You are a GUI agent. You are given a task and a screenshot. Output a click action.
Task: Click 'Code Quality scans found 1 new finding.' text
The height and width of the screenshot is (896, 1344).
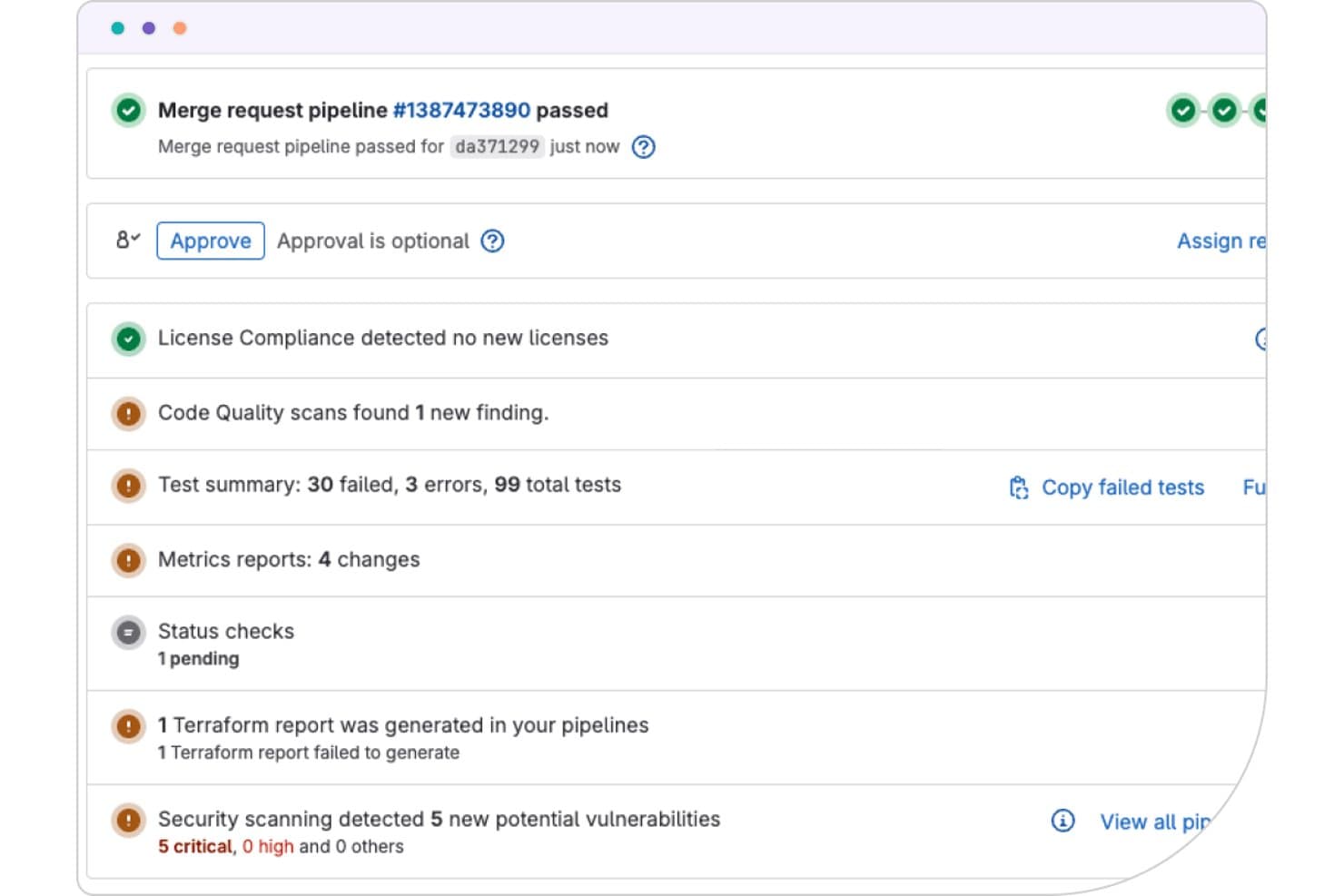click(353, 413)
